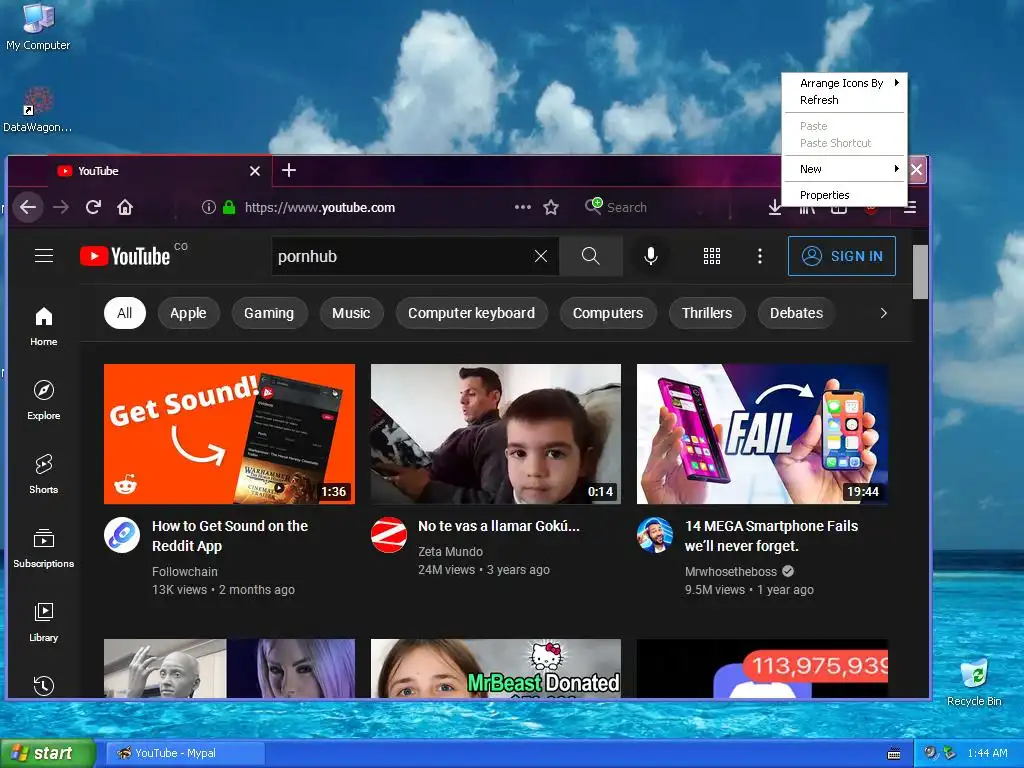
Task: Select the All filter chip
Action: pos(125,313)
